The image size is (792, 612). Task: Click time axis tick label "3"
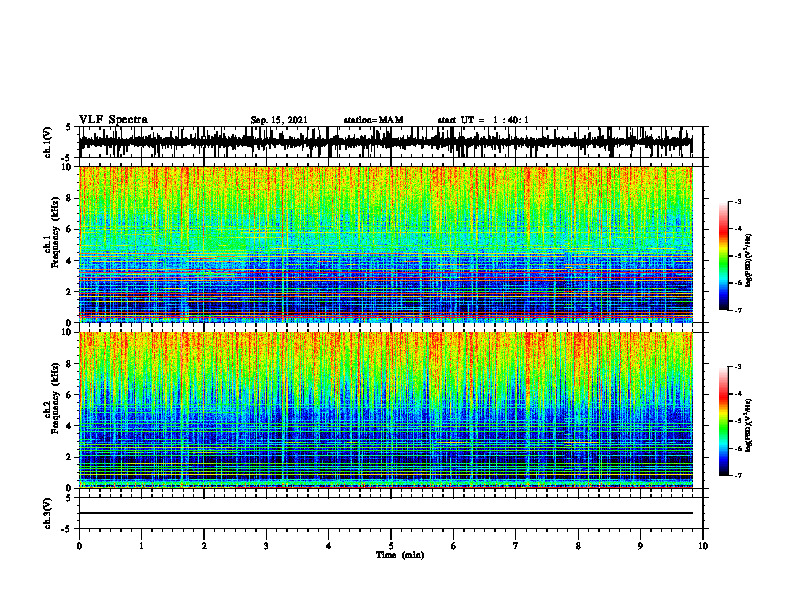(266, 546)
